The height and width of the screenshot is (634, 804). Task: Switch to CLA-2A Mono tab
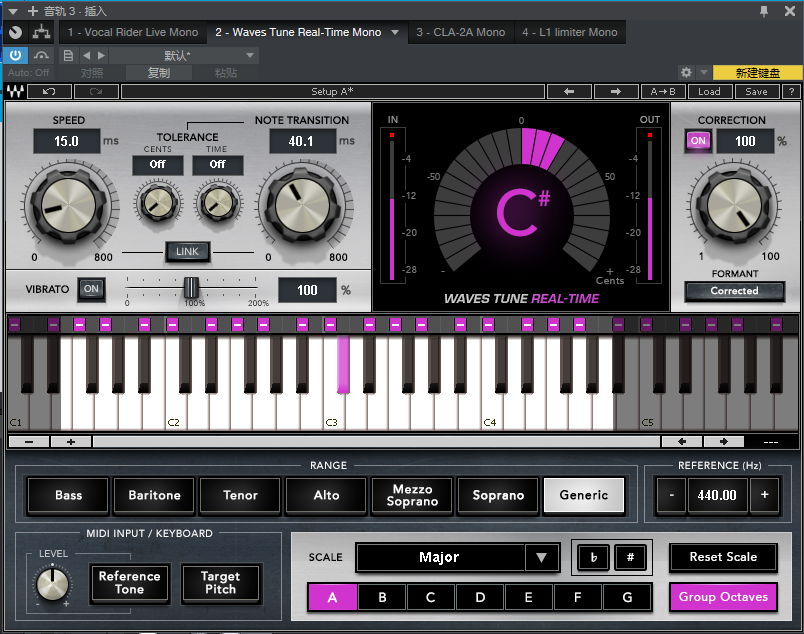click(x=460, y=32)
